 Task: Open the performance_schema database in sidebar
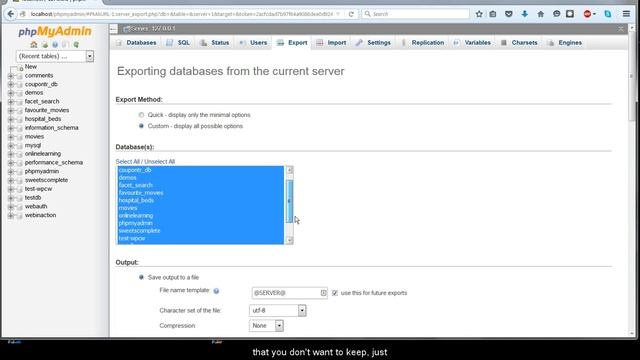coord(53,162)
